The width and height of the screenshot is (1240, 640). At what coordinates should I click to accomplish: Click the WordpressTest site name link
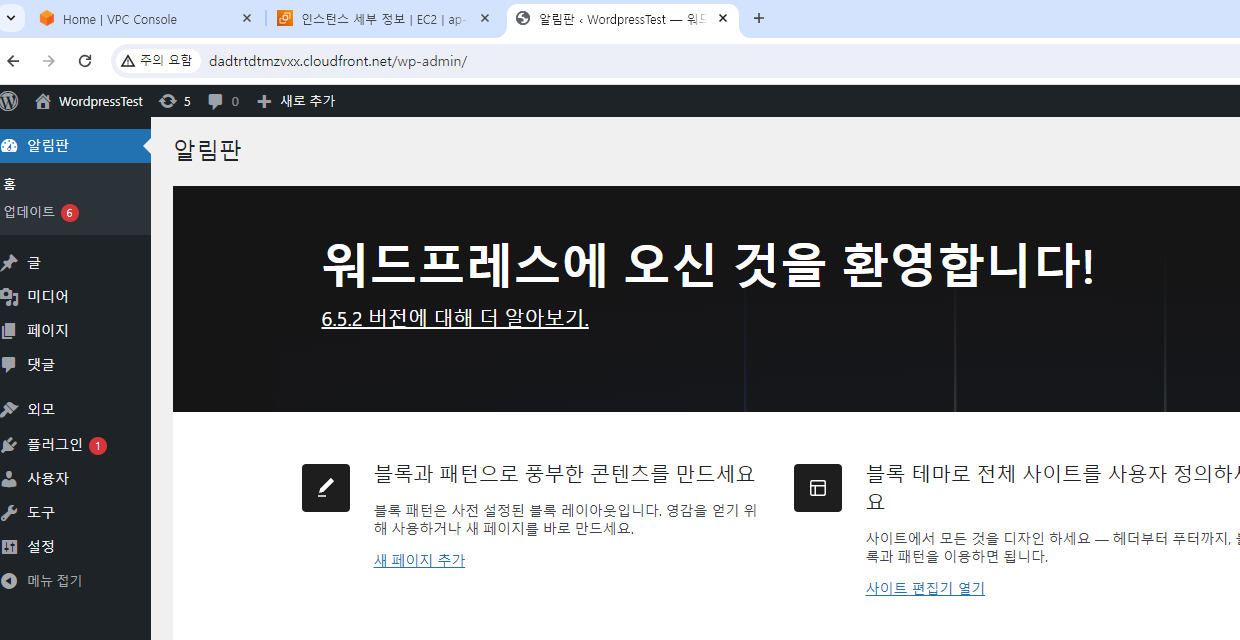[101, 101]
